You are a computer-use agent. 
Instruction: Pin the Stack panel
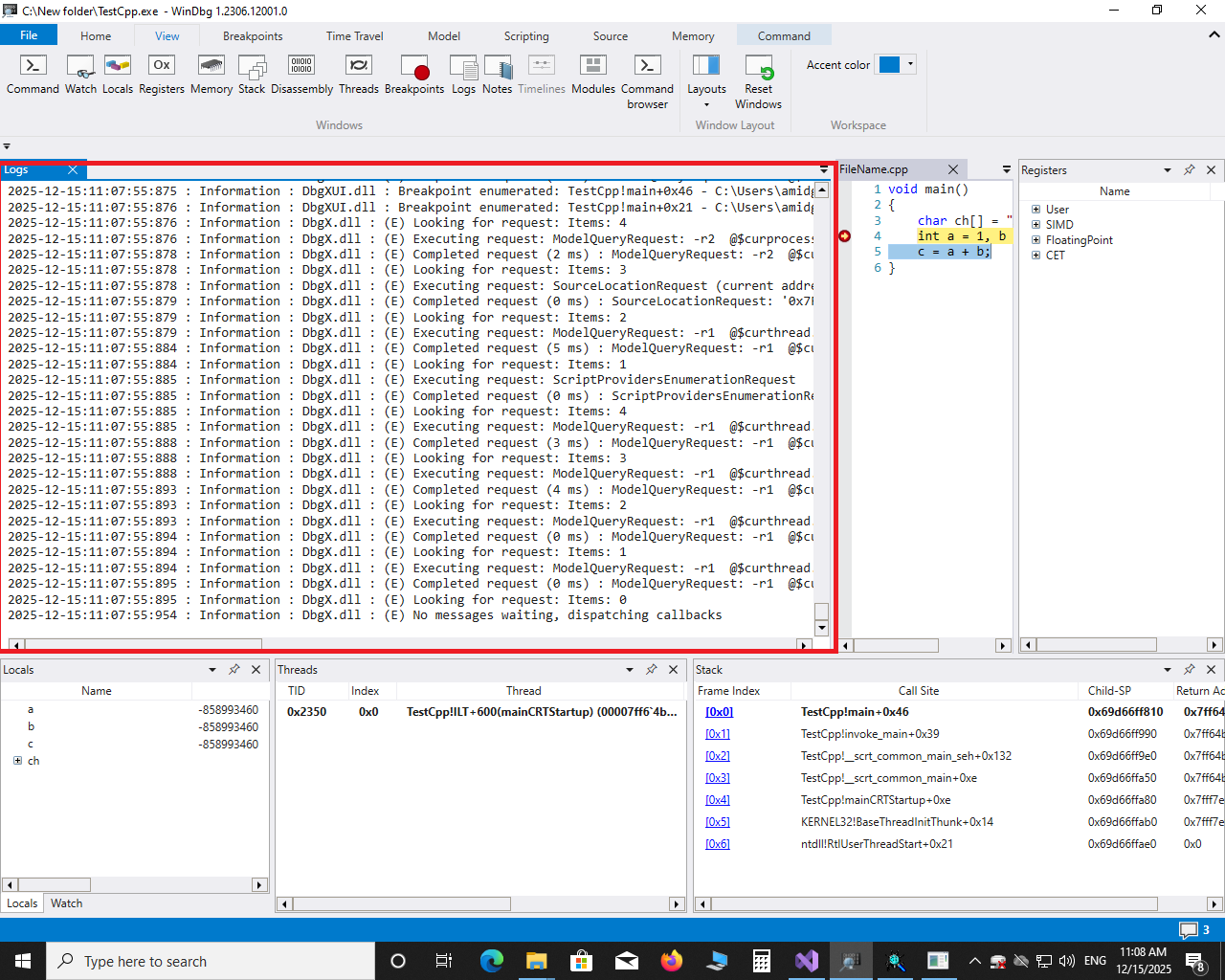click(x=1189, y=669)
